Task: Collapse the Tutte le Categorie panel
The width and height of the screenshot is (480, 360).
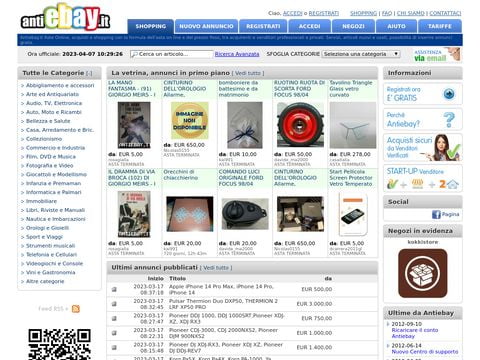Action: click(x=89, y=73)
